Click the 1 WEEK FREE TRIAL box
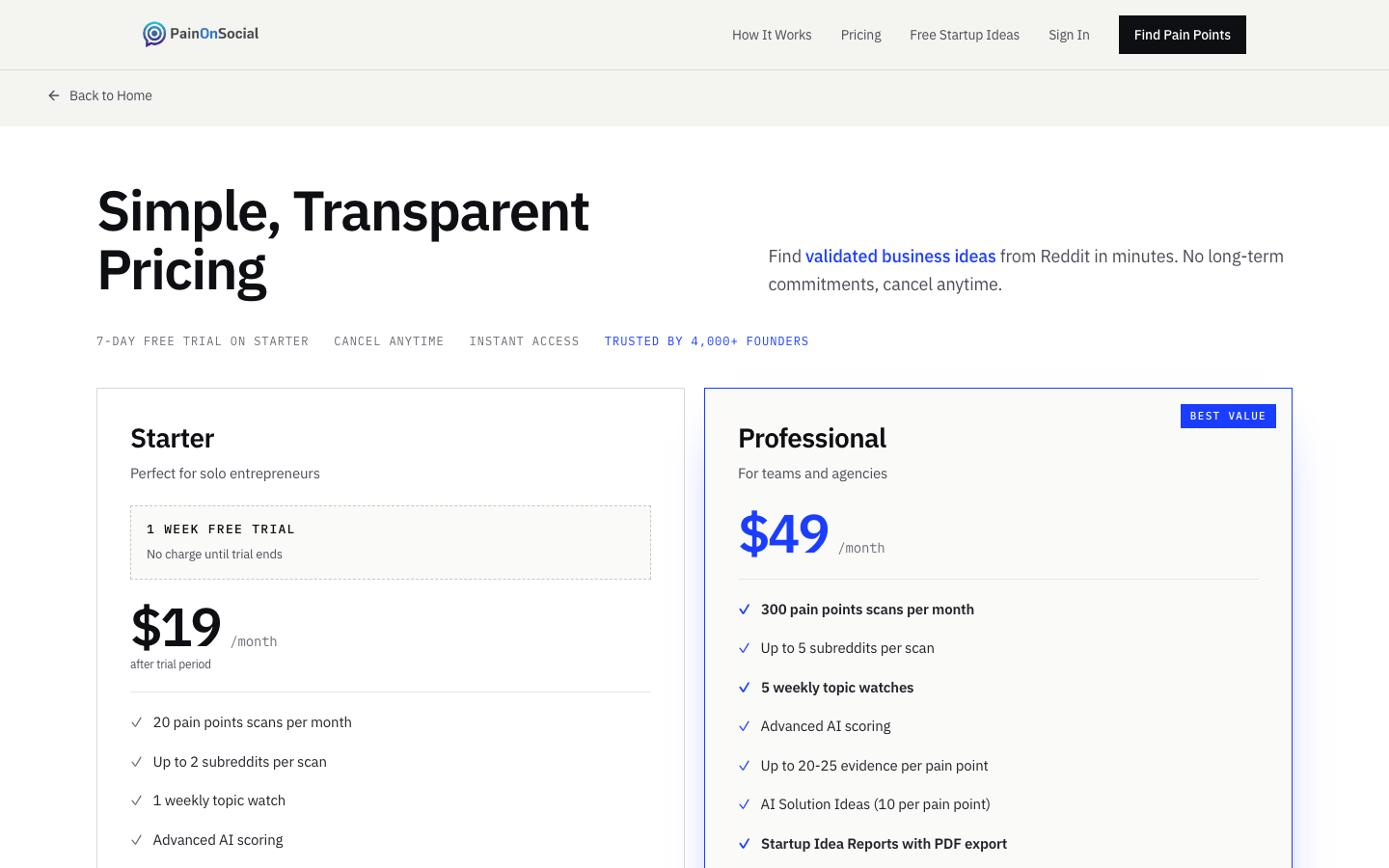The image size is (1389, 868). (391, 542)
